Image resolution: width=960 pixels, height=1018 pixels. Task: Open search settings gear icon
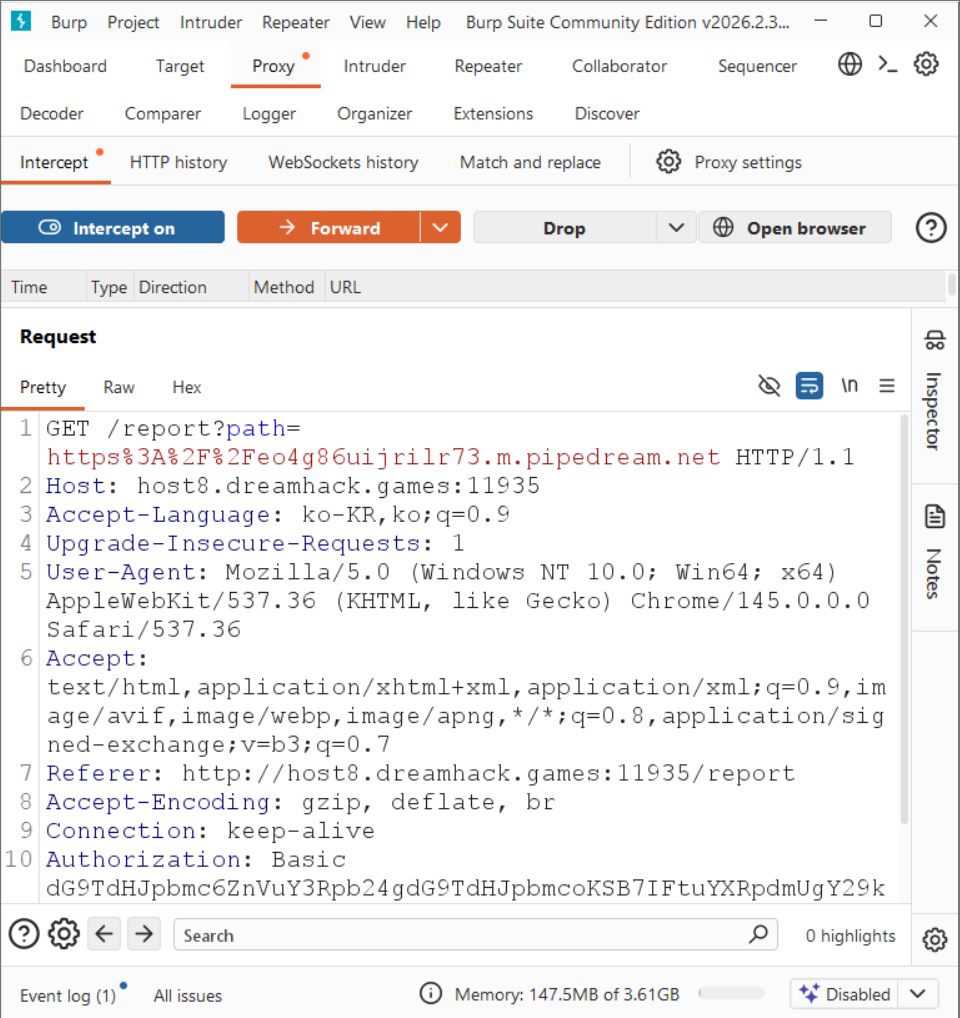(x=64, y=934)
